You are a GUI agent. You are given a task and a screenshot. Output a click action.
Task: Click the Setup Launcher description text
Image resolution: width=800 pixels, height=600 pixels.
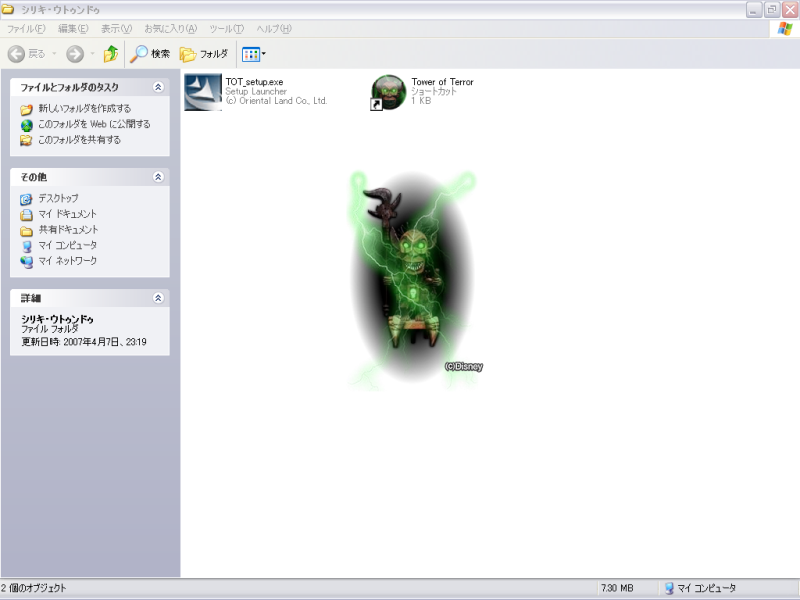(256, 91)
